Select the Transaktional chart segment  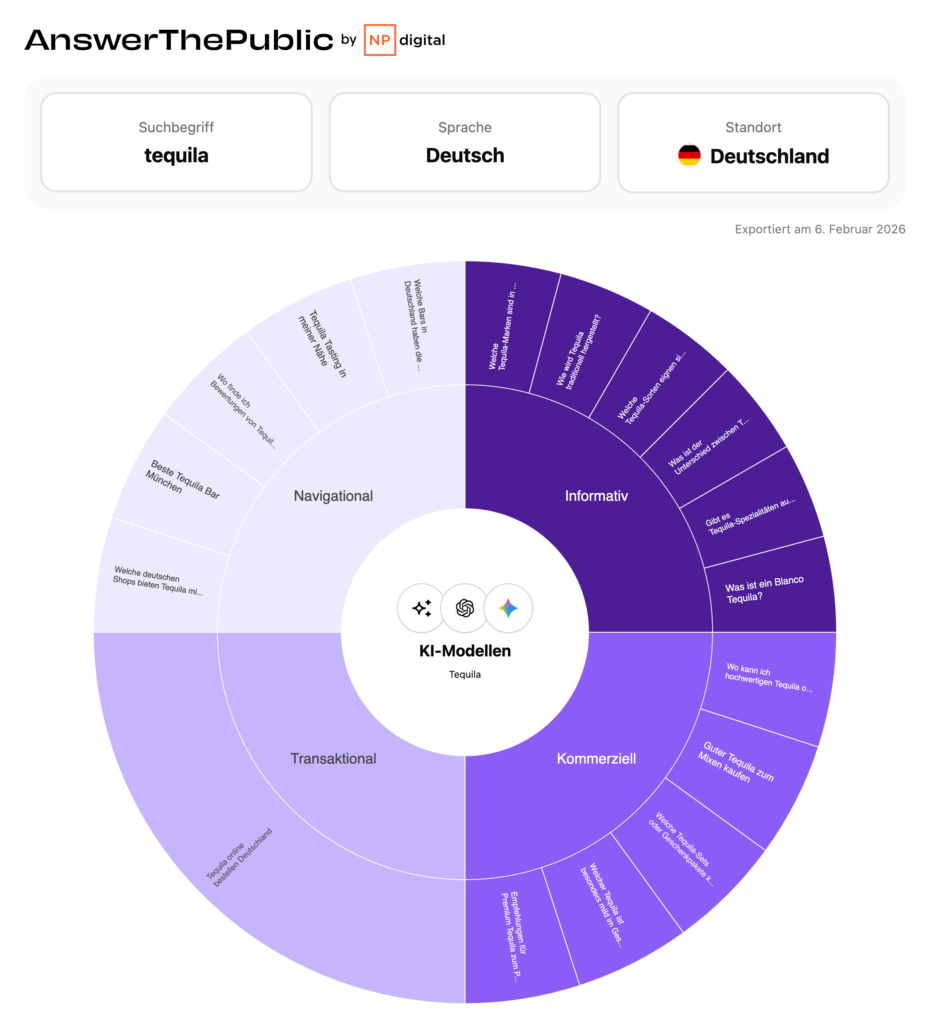pyautogui.click(x=333, y=758)
